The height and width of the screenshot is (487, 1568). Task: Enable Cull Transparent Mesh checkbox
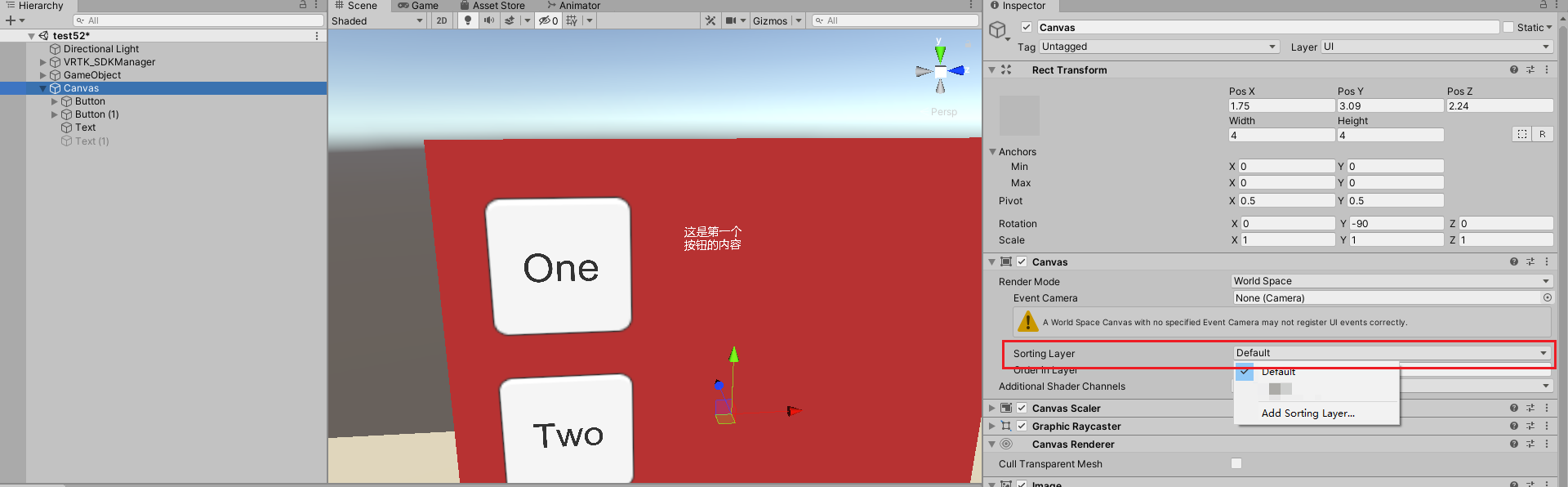(x=1236, y=463)
